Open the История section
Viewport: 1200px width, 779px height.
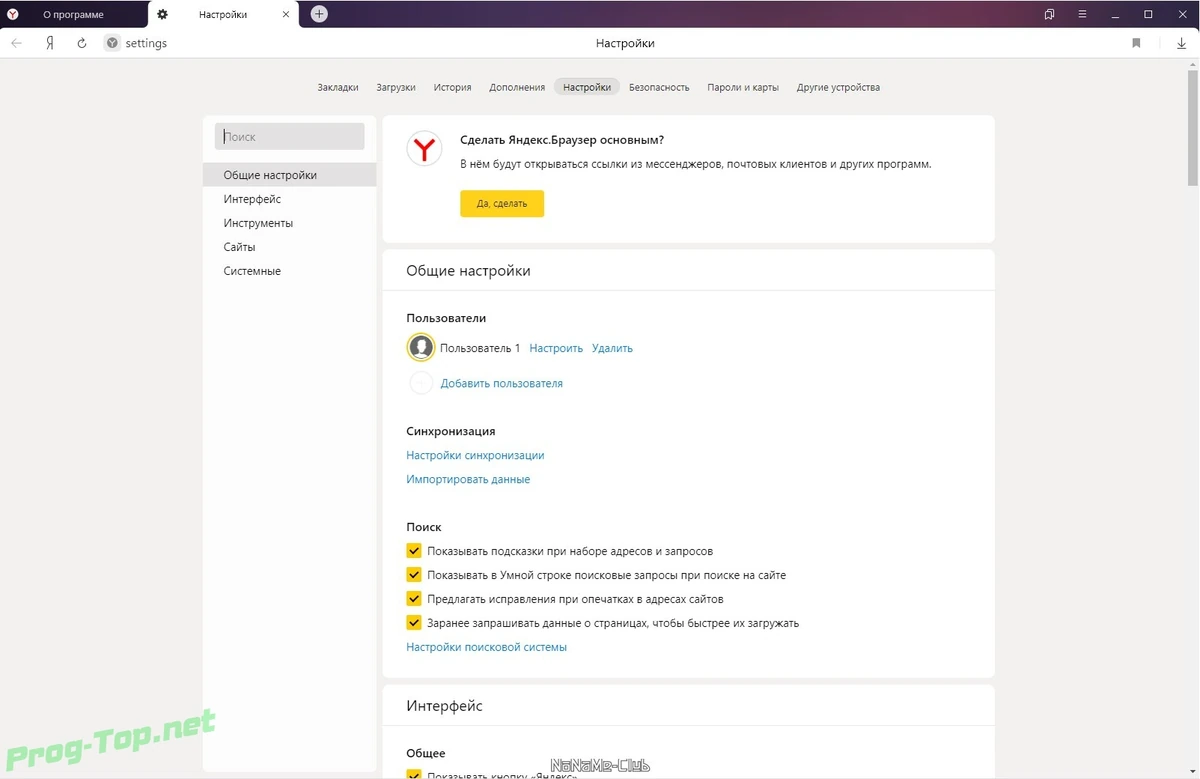[452, 87]
